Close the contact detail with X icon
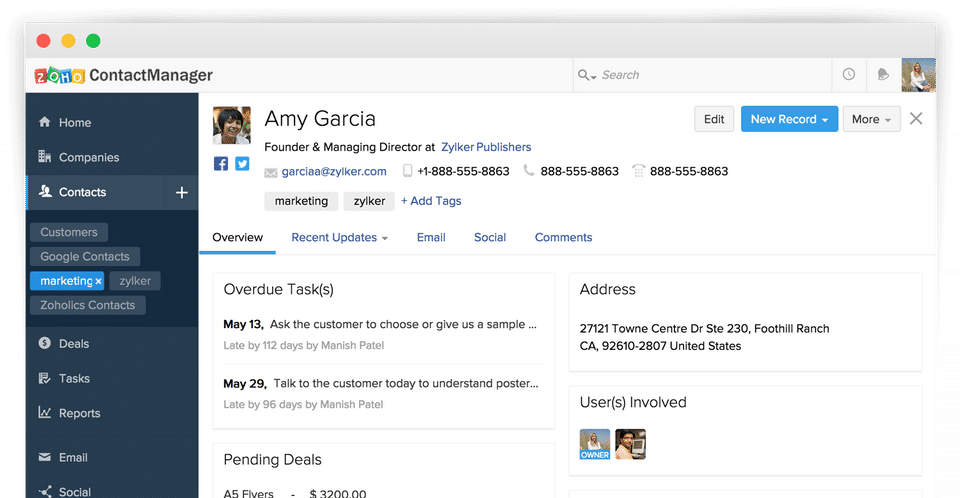The height and width of the screenshot is (498, 960). click(x=916, y=119)
